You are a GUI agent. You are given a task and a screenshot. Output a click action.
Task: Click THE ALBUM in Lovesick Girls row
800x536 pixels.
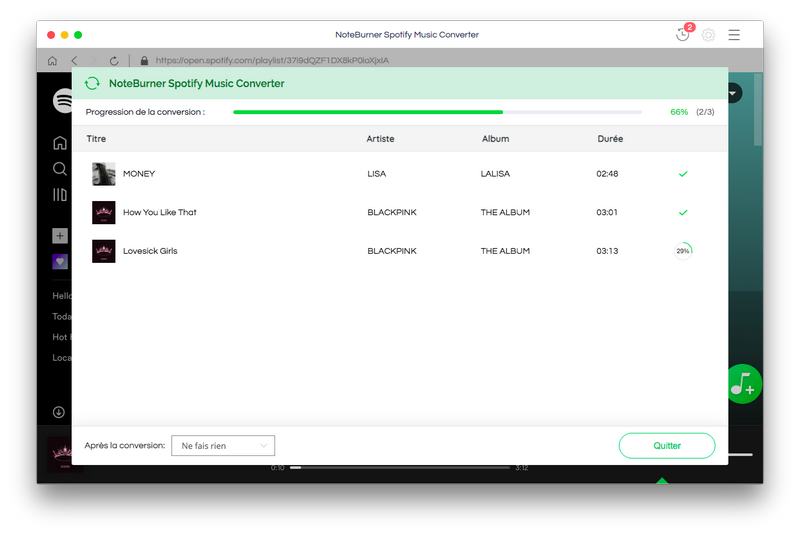505,251
